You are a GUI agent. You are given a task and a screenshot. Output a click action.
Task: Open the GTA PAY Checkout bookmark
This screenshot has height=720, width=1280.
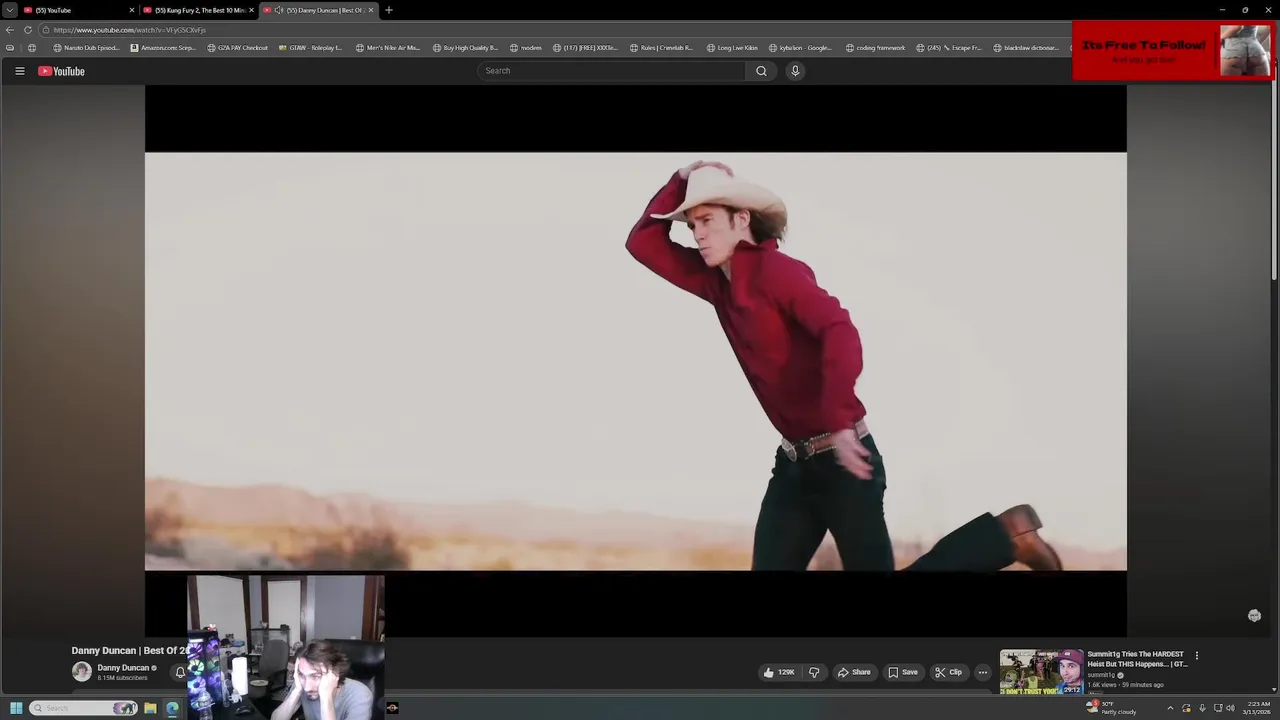click(237, 48)
